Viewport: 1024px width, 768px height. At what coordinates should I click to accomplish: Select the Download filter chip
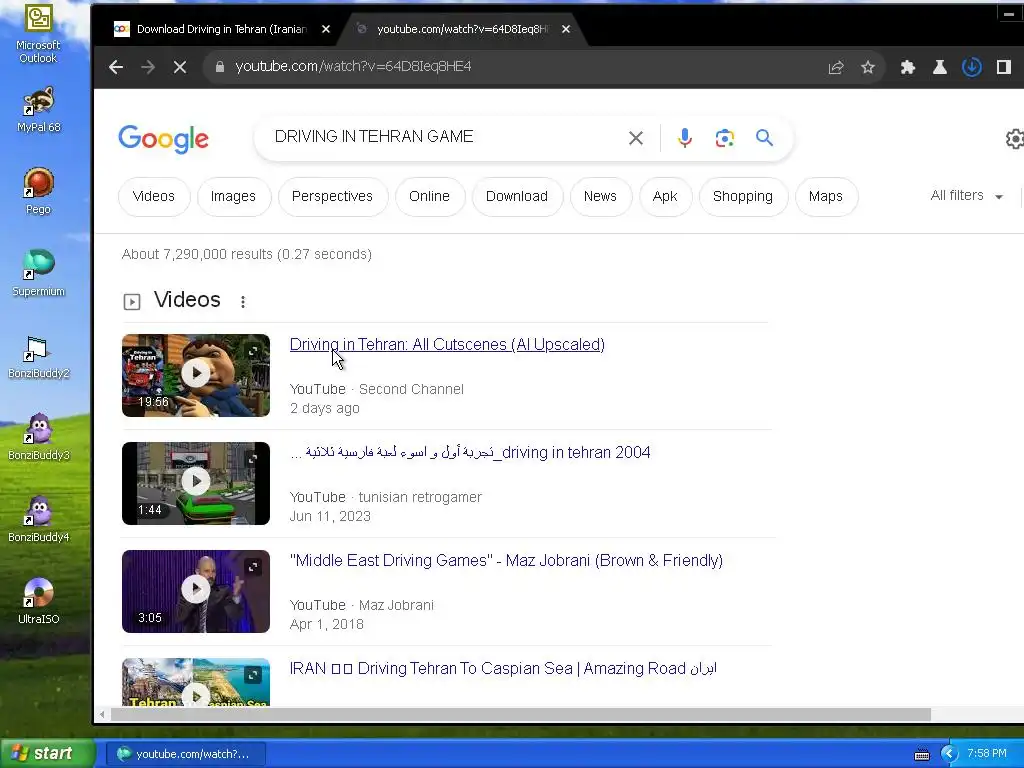517,196
